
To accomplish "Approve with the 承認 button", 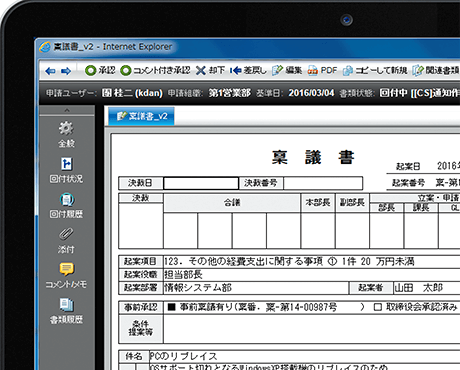I will (100, 70).
